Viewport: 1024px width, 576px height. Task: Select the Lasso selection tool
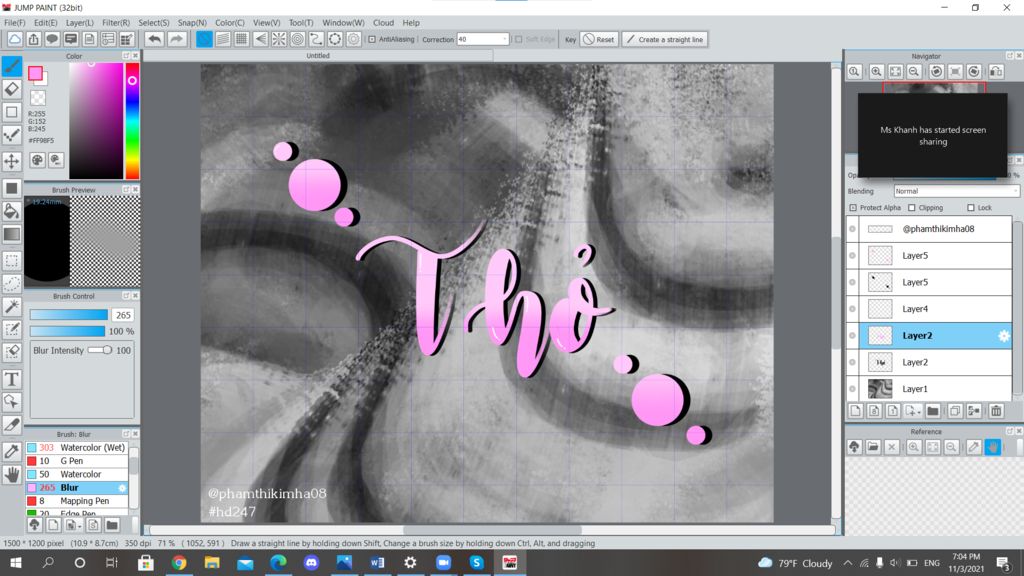12,283
